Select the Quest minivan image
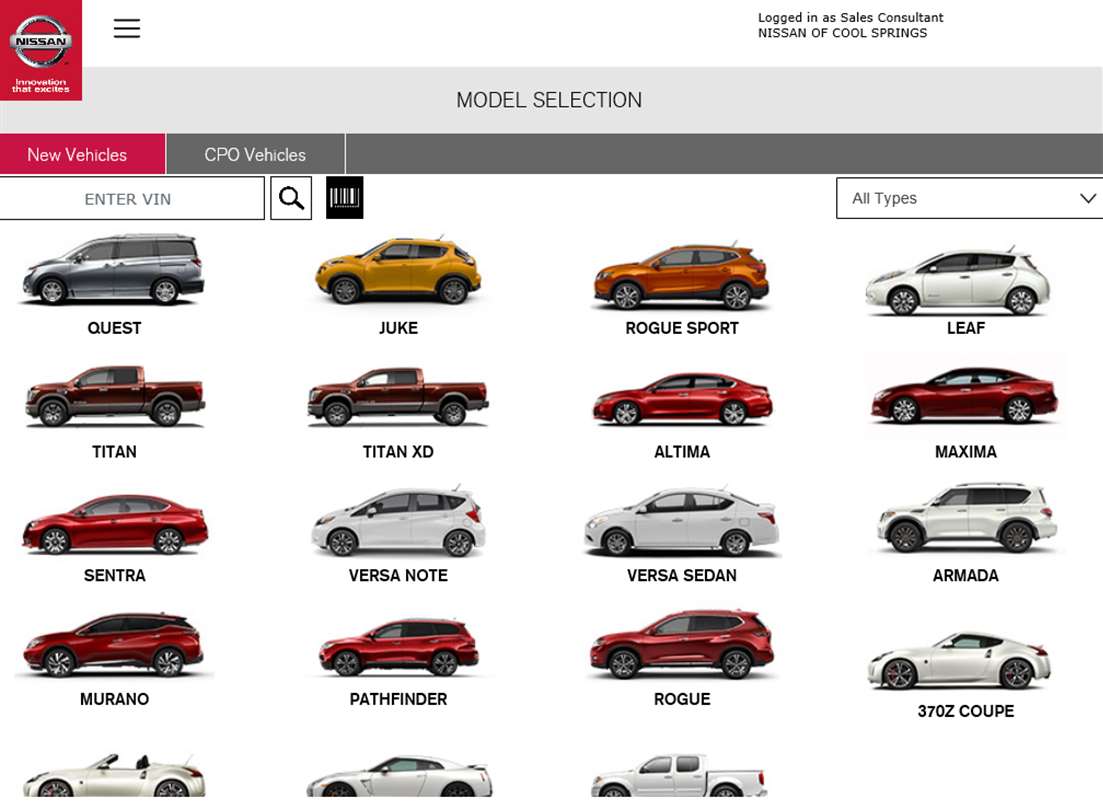This screenshot has height=810, width=1103. tap(113, 270)
